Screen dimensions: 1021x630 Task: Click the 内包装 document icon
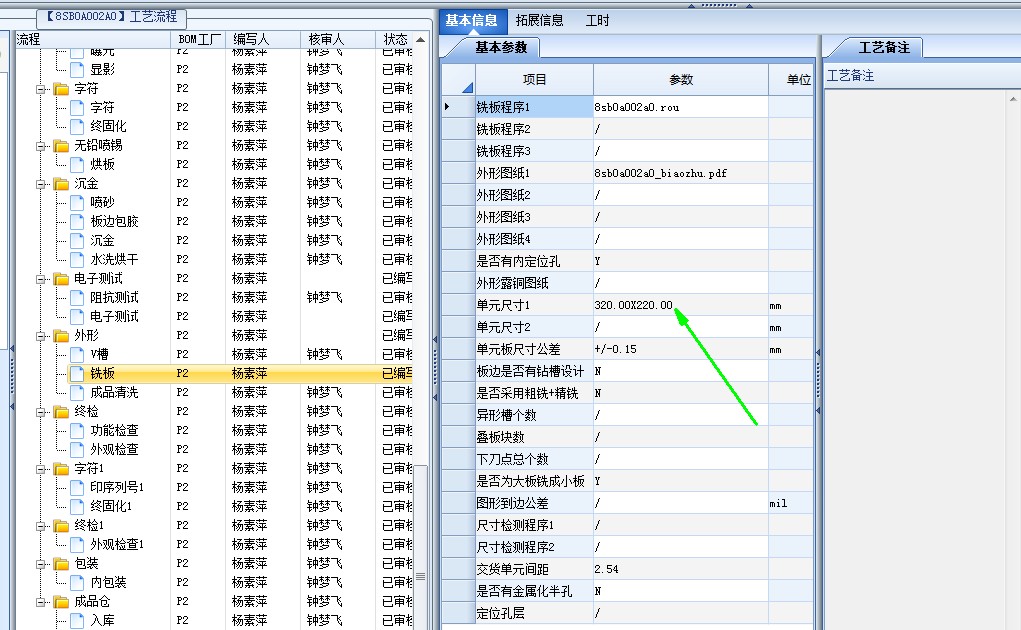pos(77,582)
